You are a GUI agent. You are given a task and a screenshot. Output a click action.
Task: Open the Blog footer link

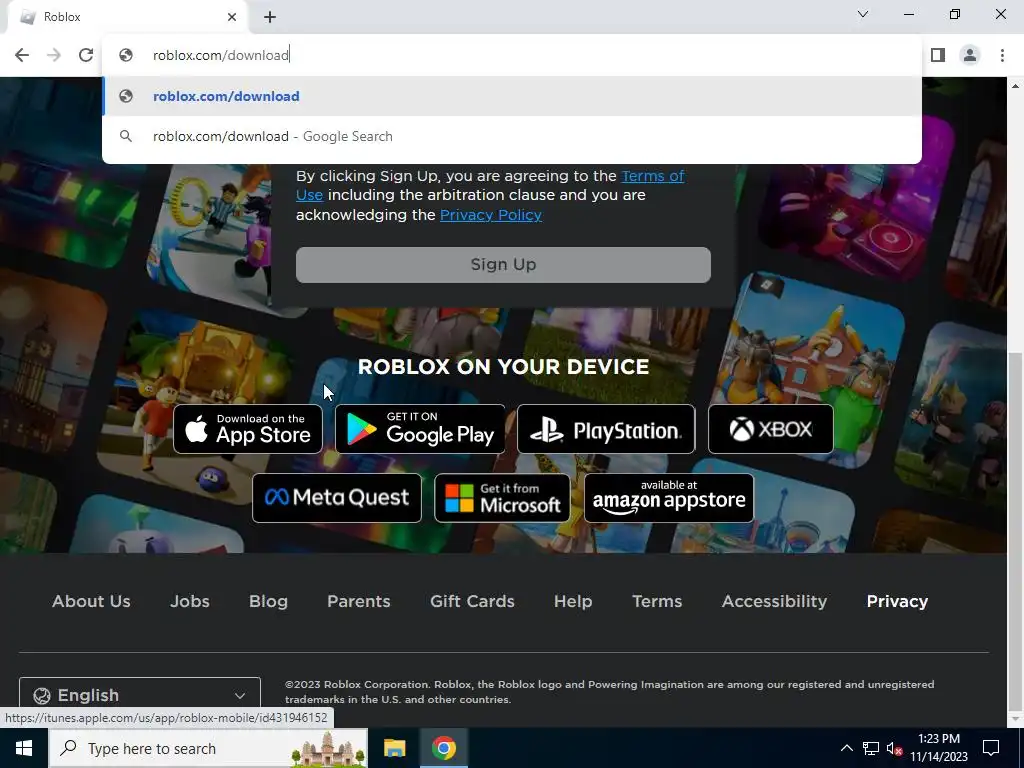click(x=268, y=601)
